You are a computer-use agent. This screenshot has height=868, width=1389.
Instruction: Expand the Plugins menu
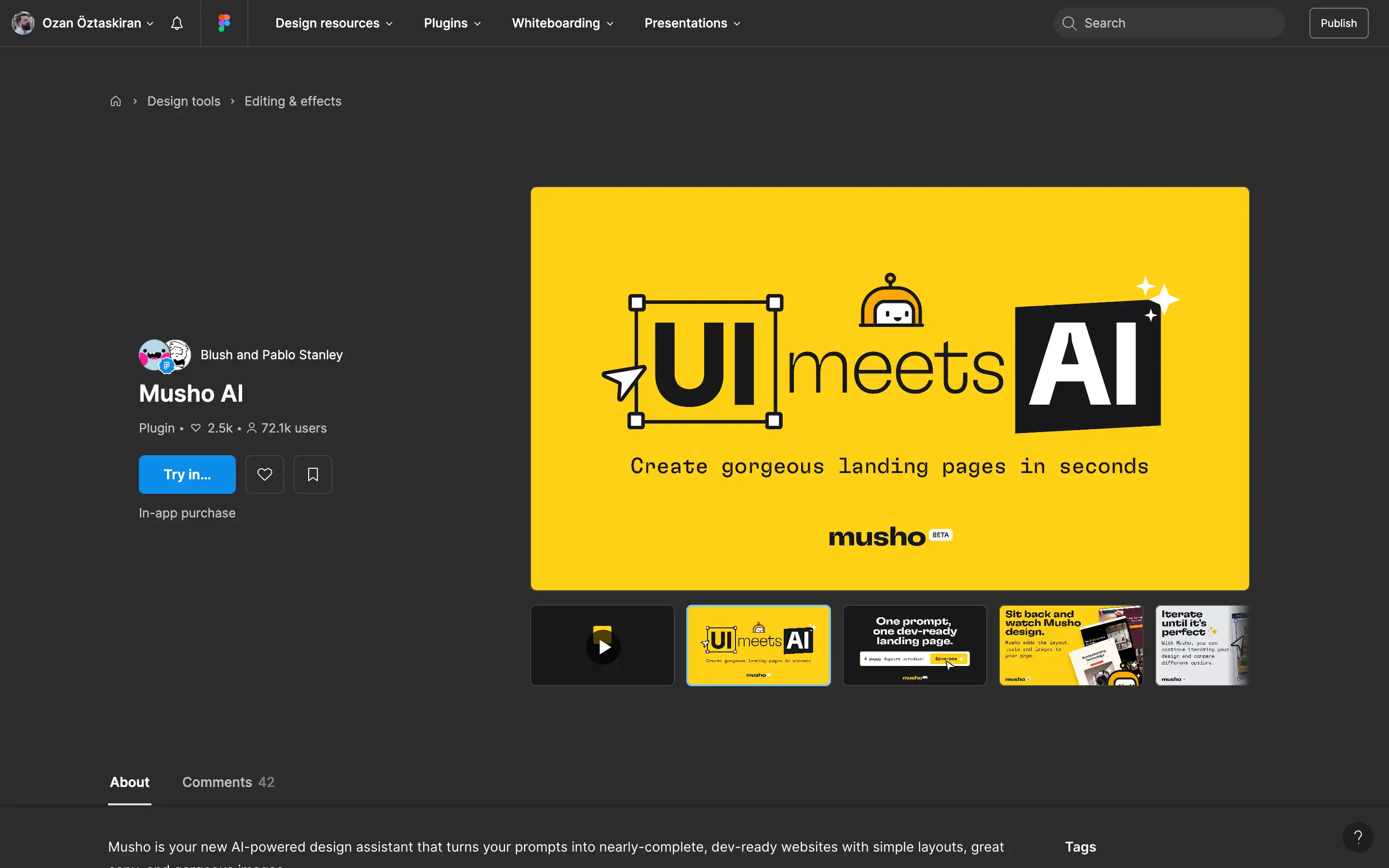pos(452,23)
